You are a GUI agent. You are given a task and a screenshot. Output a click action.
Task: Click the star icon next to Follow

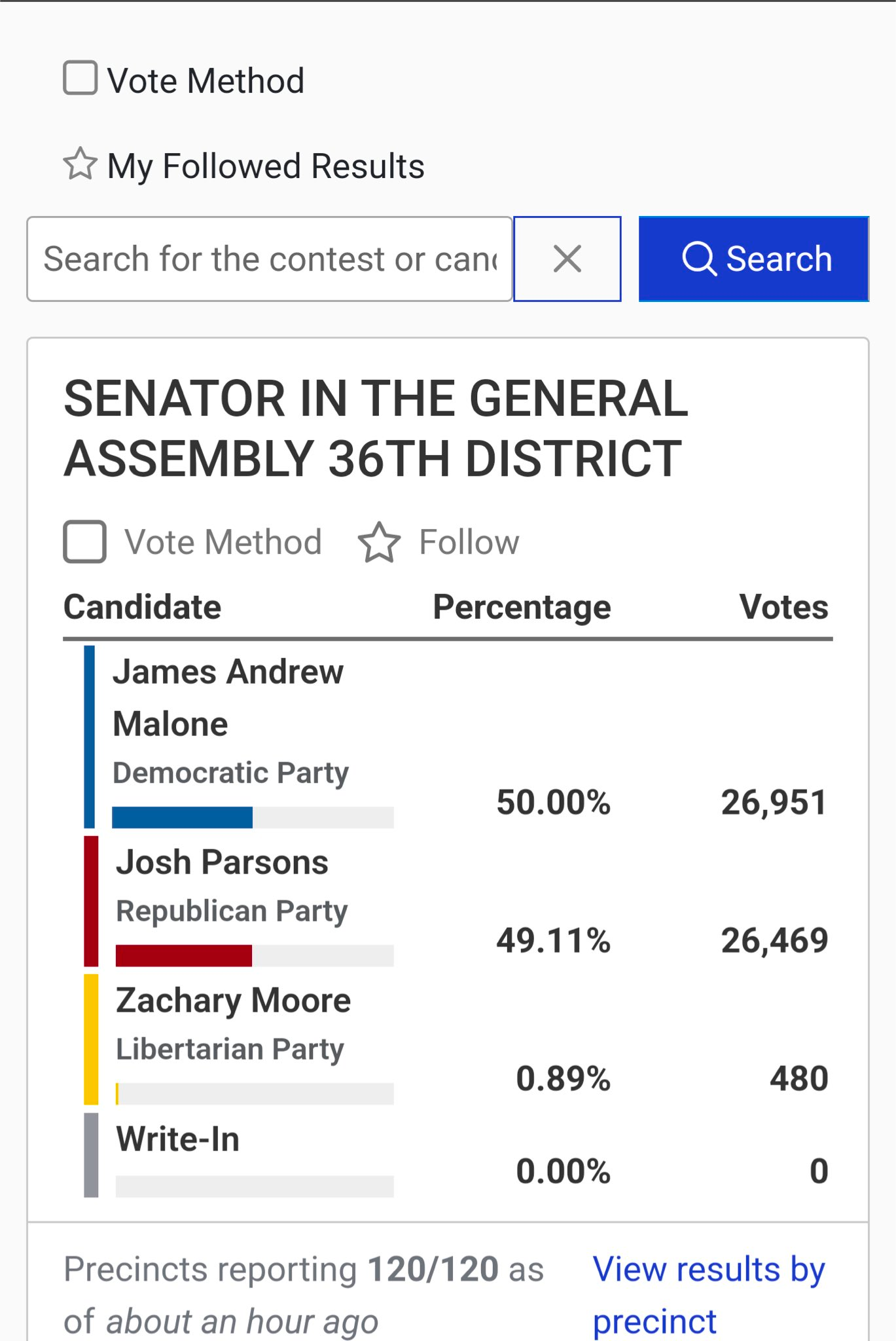coord(379,542)
